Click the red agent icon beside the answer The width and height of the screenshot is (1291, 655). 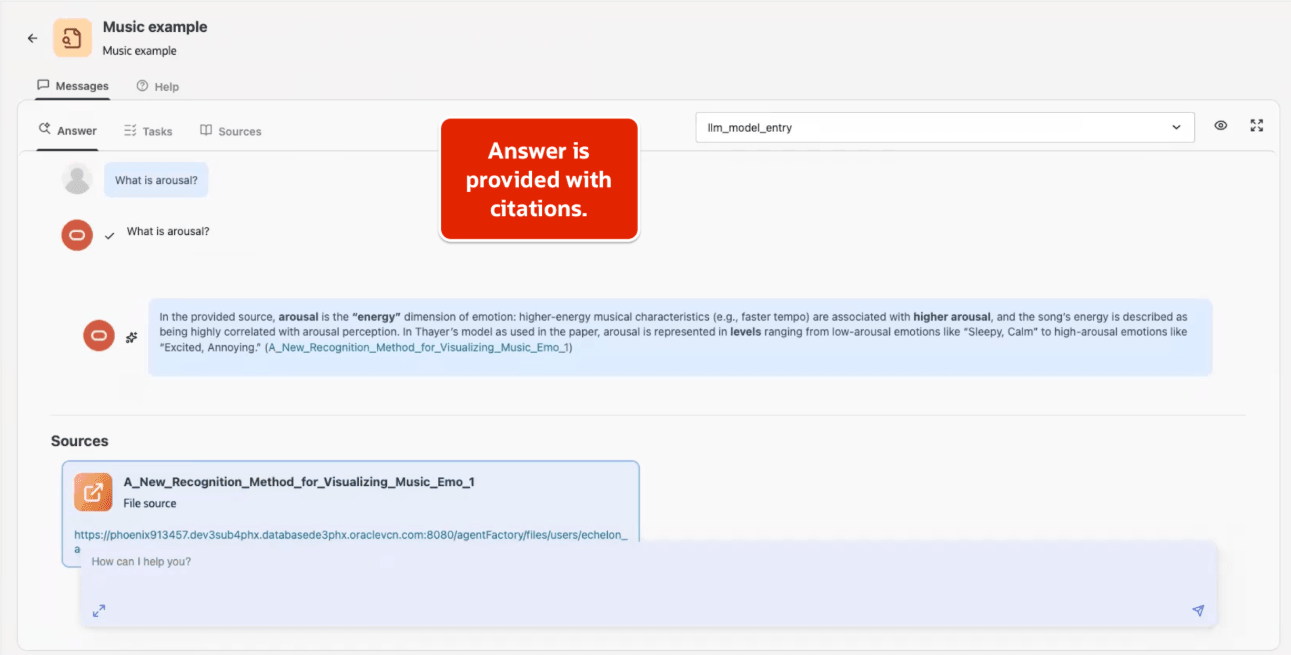pyautogui.click(x=99, y=336)
